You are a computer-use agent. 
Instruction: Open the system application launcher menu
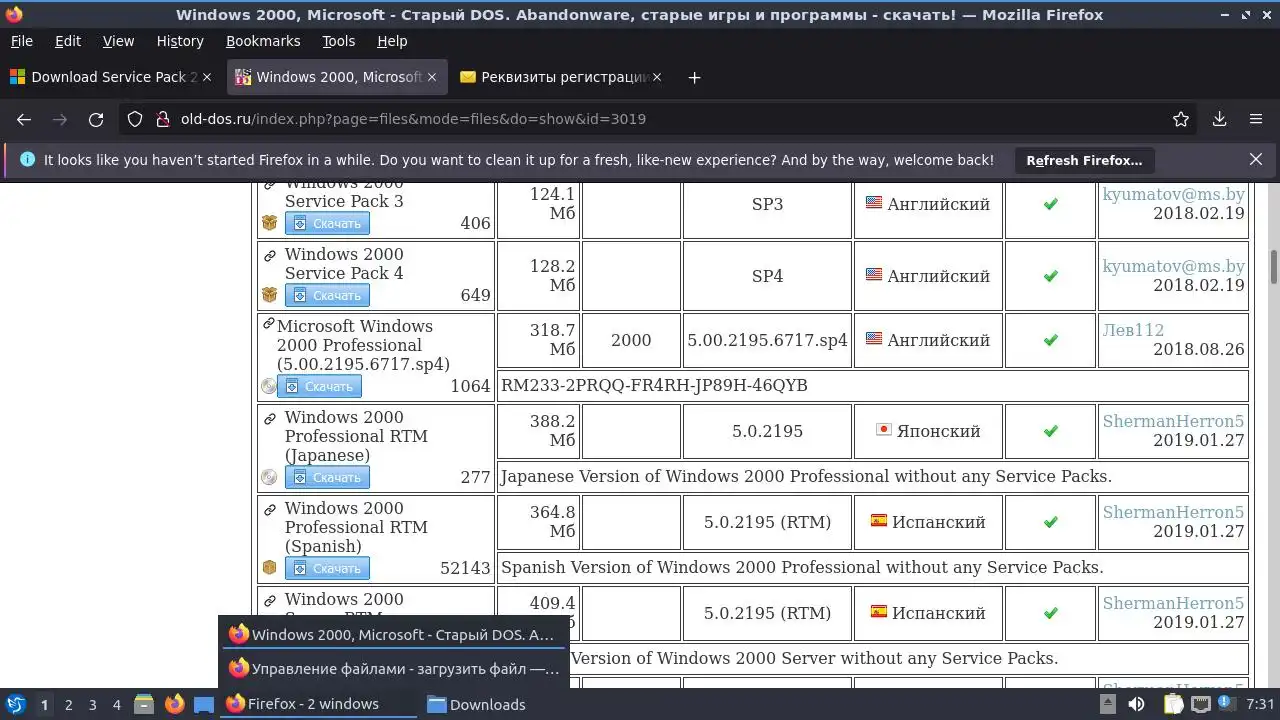pos(15,704)
